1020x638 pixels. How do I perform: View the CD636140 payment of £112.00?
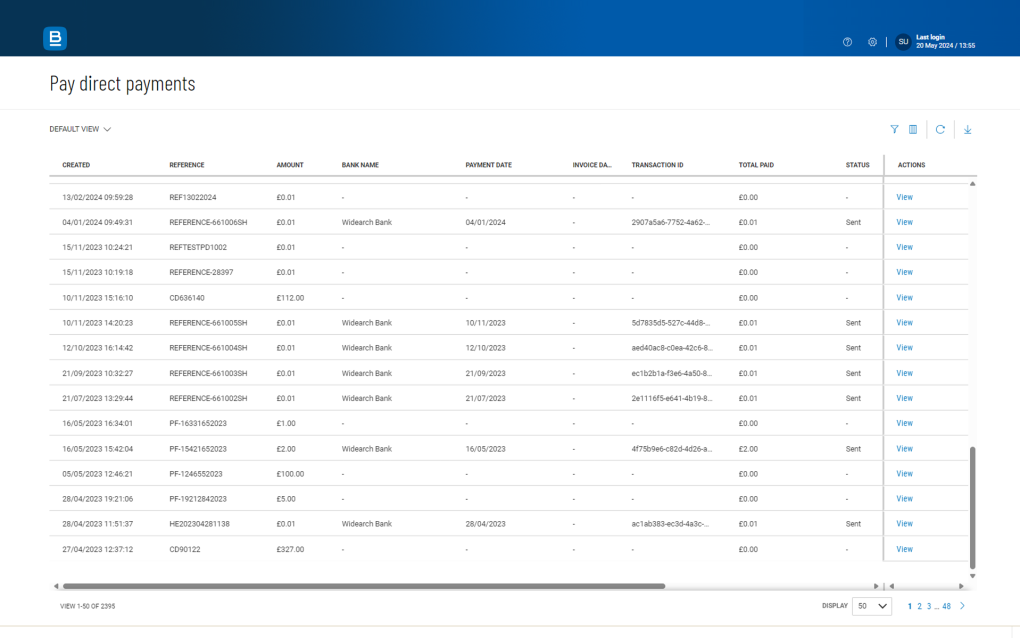(904, 297)
